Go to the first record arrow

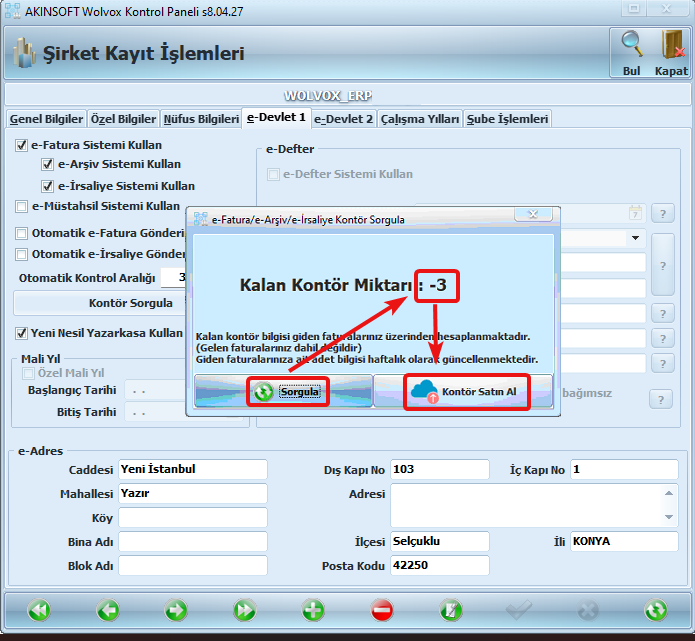coord(39,609)
